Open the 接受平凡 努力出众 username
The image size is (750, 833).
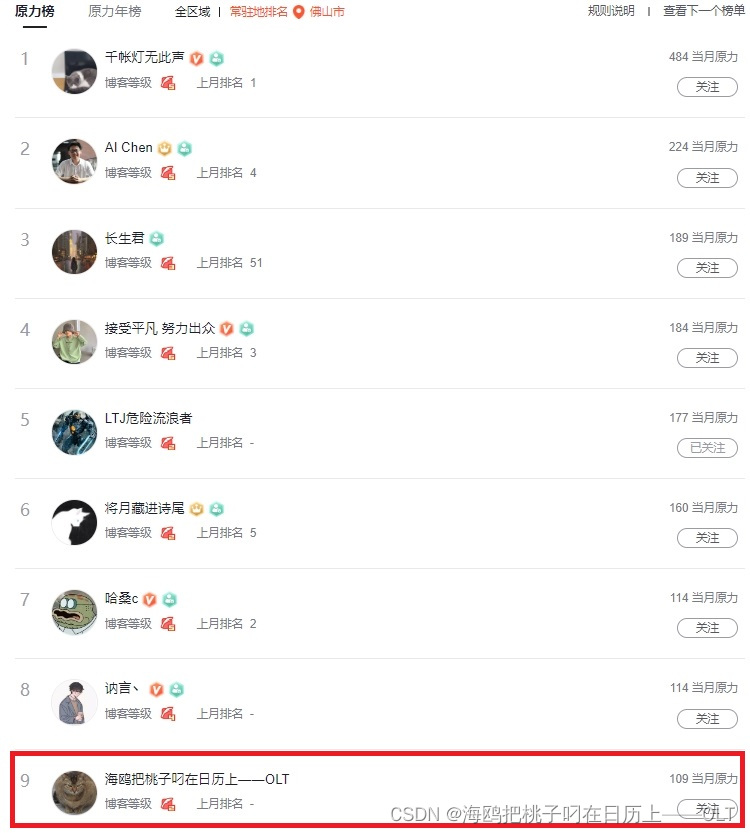click(x=159, y=328)
